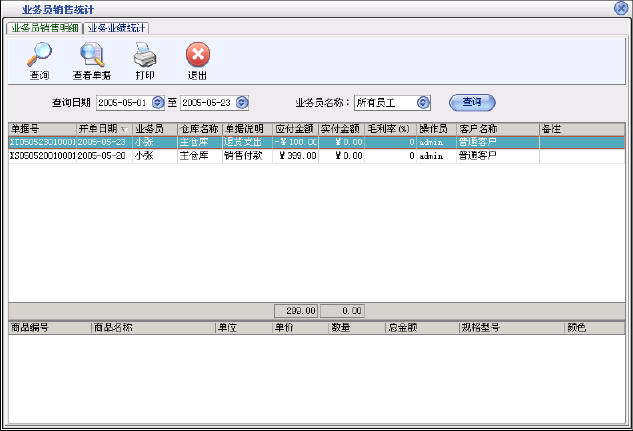
Task: Switch to the 业务业绩统计 tab
Action: click(x=116, y=28)
